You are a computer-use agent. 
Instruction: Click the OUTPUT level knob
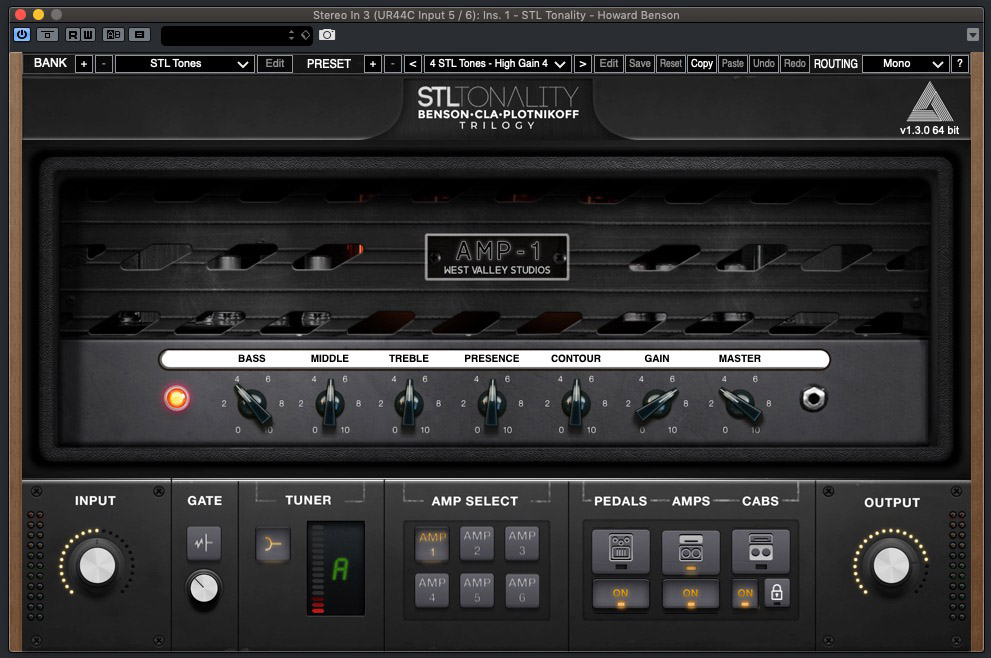pyautogui.click(x=891, y=566)
